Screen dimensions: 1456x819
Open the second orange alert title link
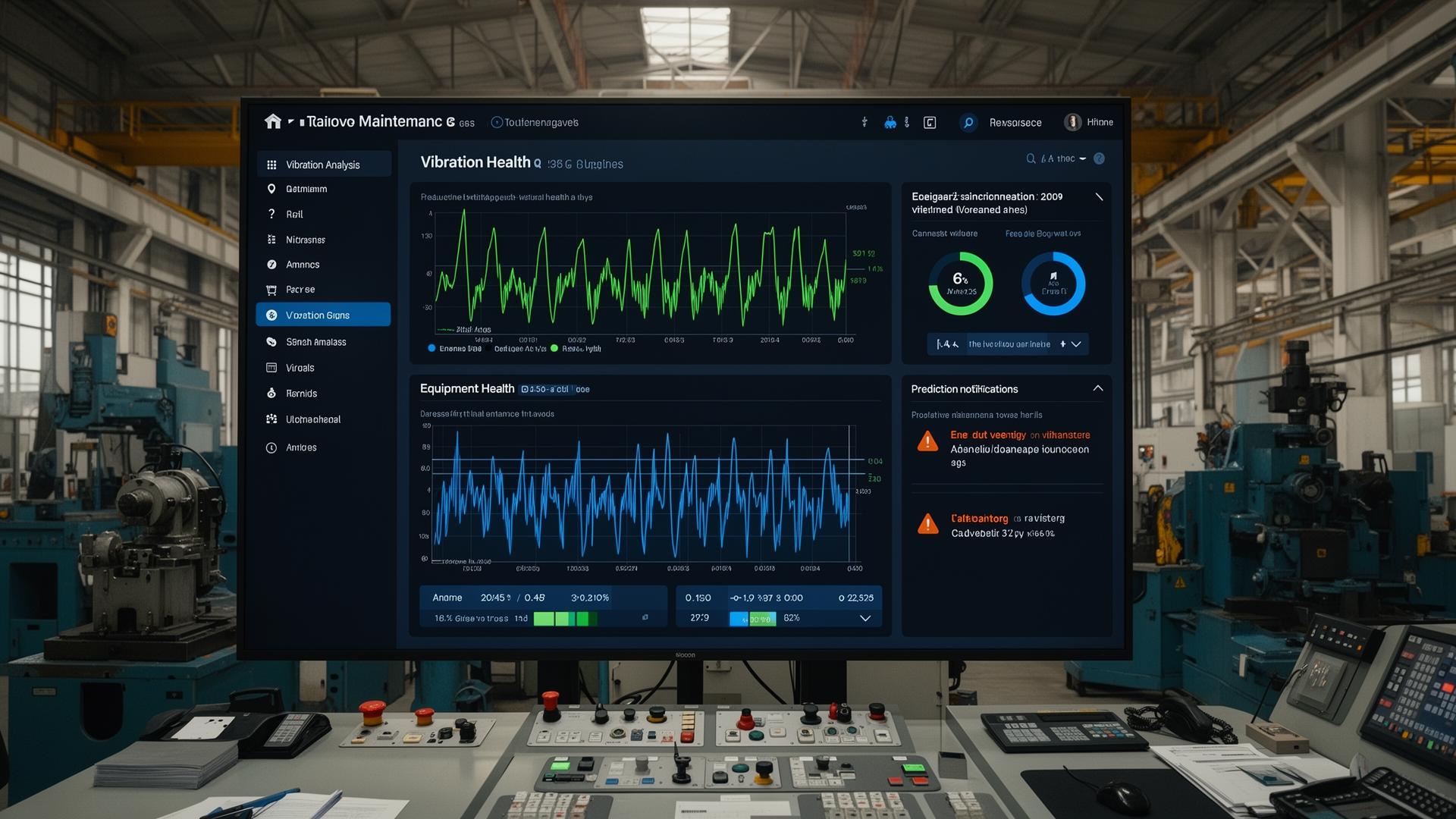point(979,519)
